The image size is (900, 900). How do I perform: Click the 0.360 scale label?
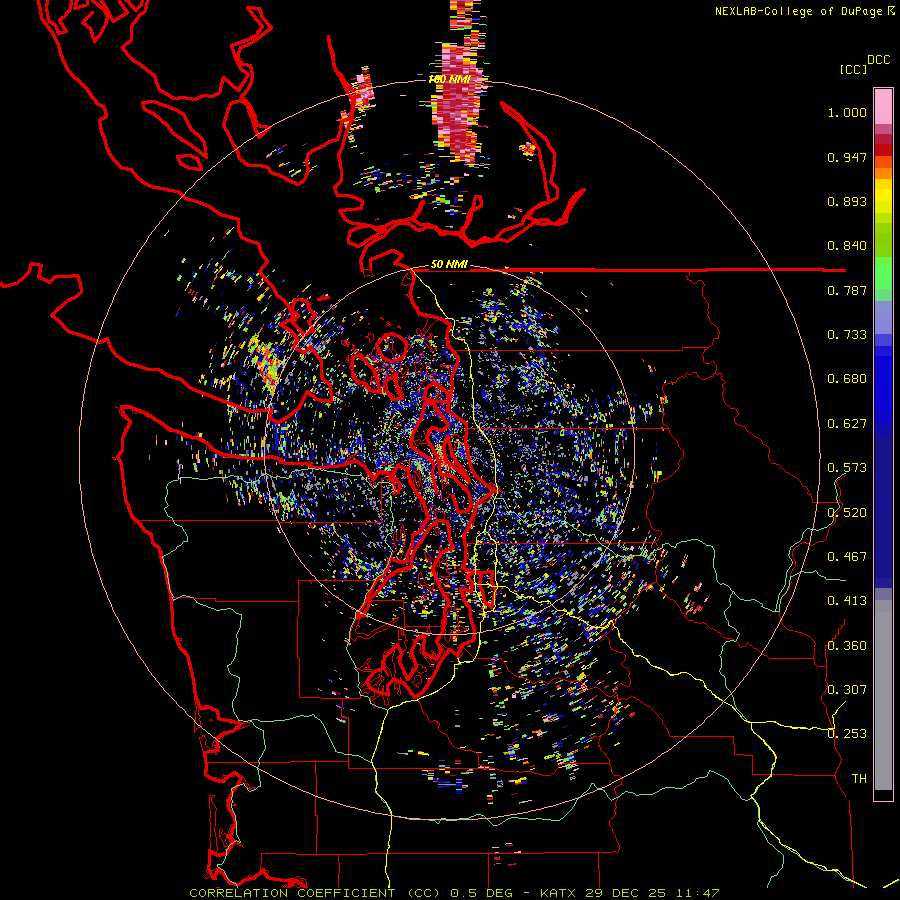coord(847,645)
